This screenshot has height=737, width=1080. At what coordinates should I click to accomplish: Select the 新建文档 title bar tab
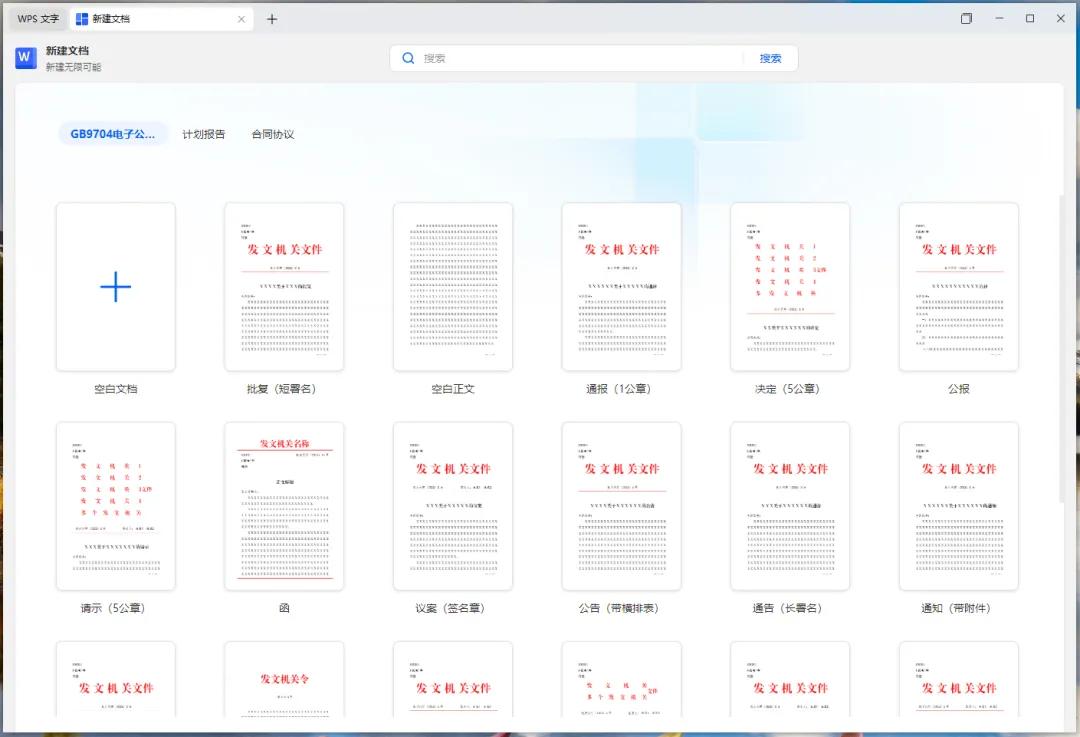[x=160, y=19]
